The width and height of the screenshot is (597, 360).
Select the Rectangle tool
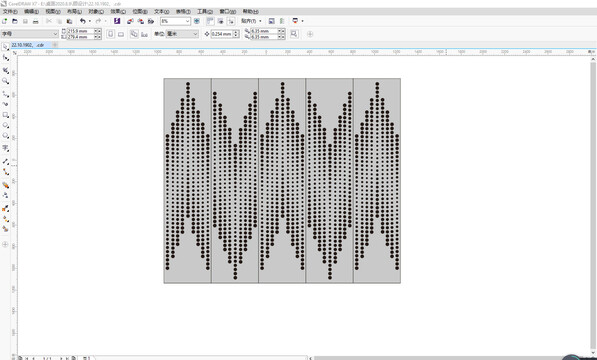pyautogui.click(x=5, y=115)
